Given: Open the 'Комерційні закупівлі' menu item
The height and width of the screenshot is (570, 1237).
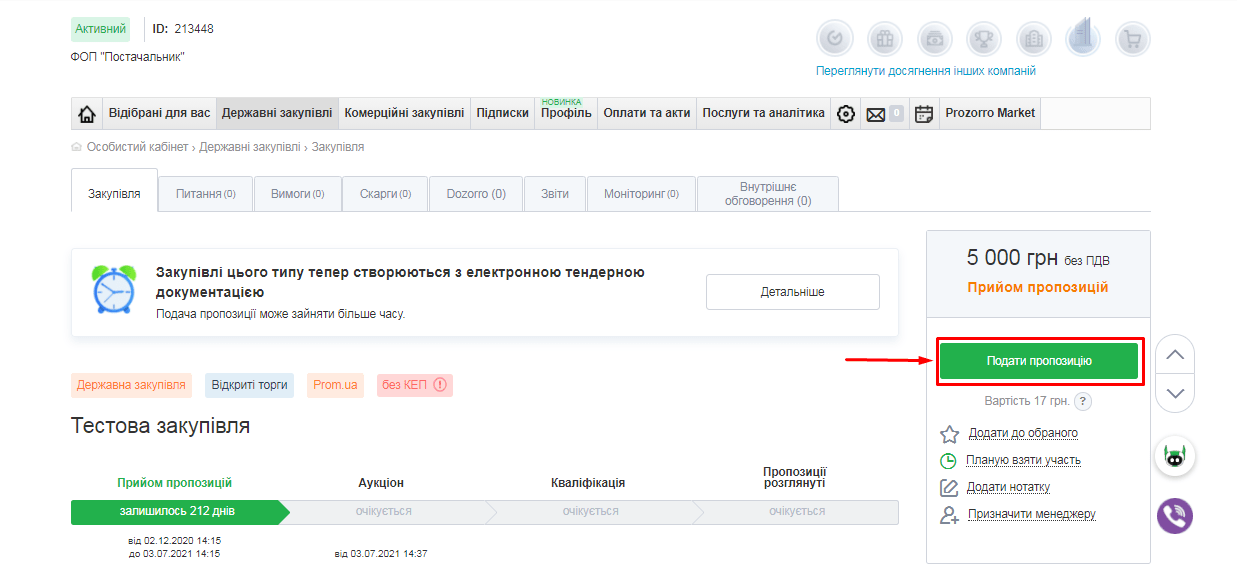Looking at the screenshot, I should coord(404,113).
